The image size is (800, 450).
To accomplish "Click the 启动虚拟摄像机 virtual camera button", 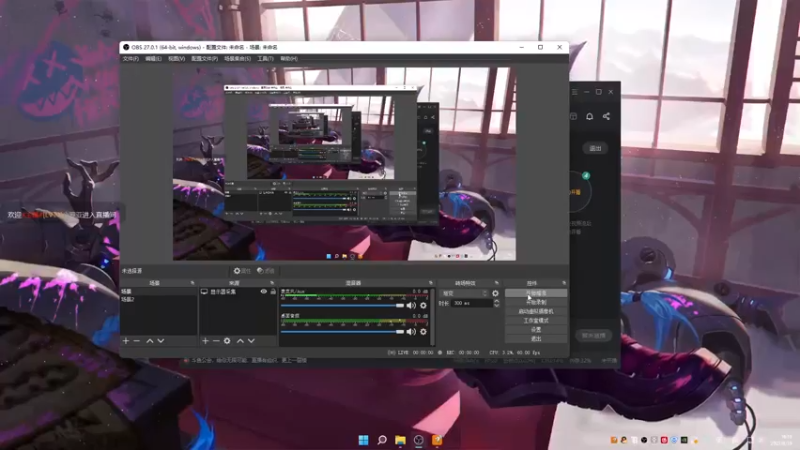I will (536, 311).
